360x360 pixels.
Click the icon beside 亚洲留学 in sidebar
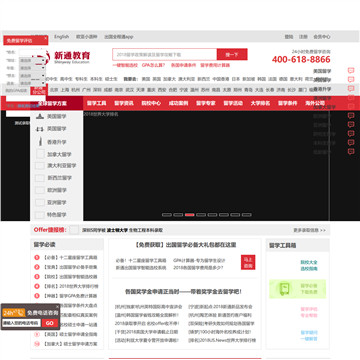point(40,202)
